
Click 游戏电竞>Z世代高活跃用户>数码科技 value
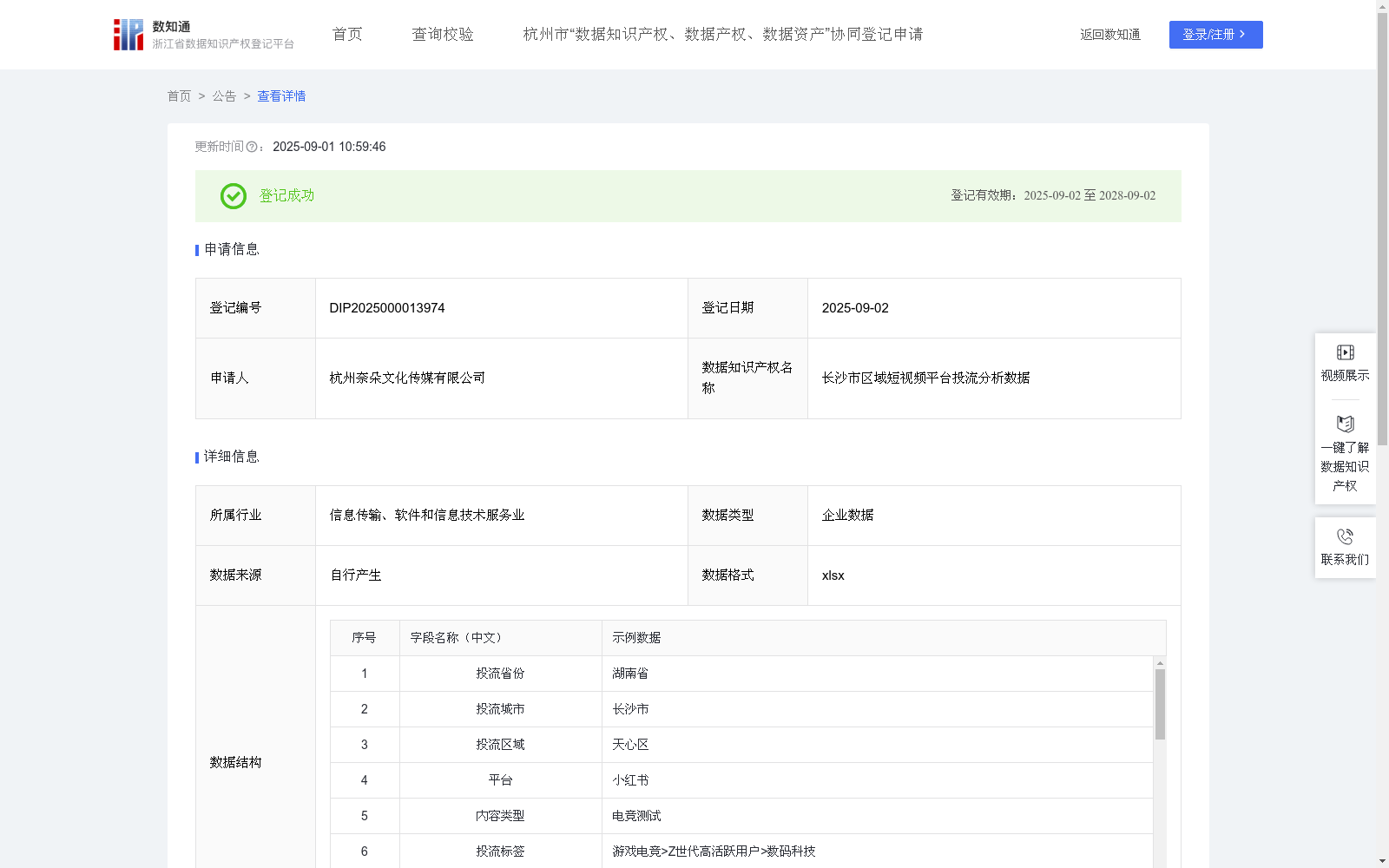coord(714,852)
